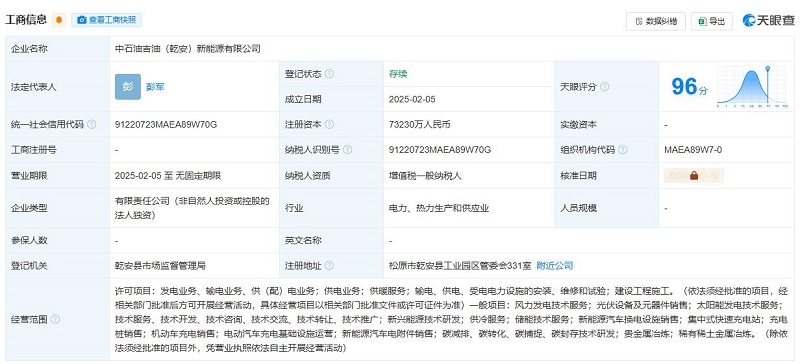Screen dimensions: 800x364
Task: Click help icon beside 注册地址
Action: click(x=329, y=265)
